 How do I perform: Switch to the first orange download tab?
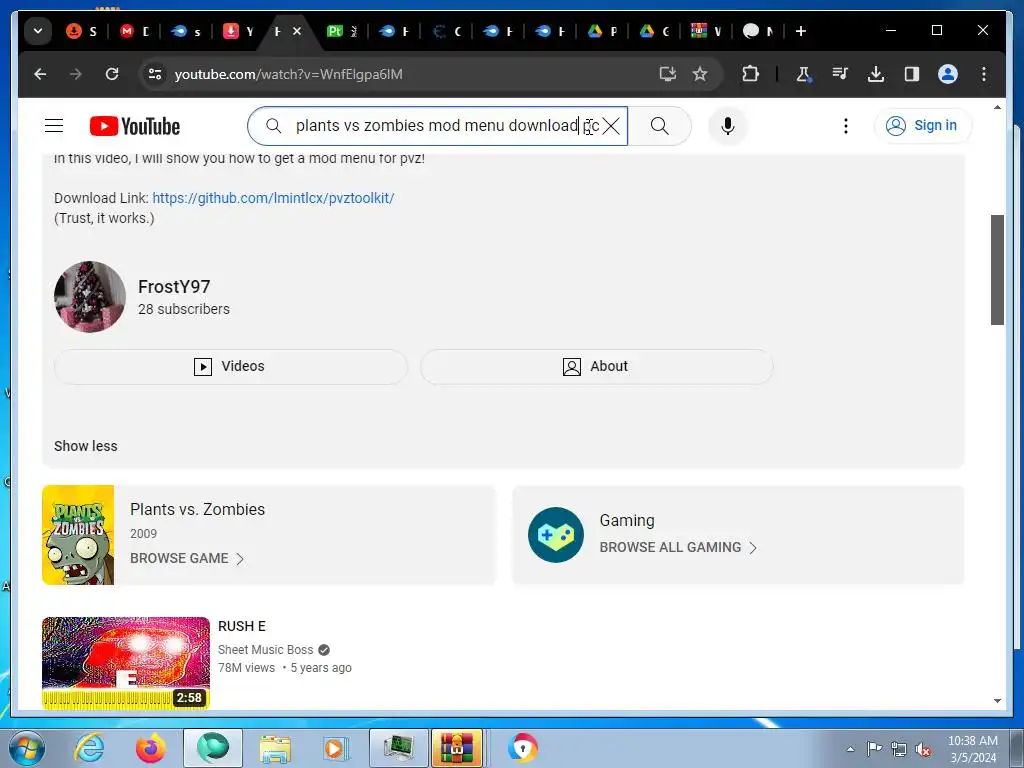tap(83, 31)
